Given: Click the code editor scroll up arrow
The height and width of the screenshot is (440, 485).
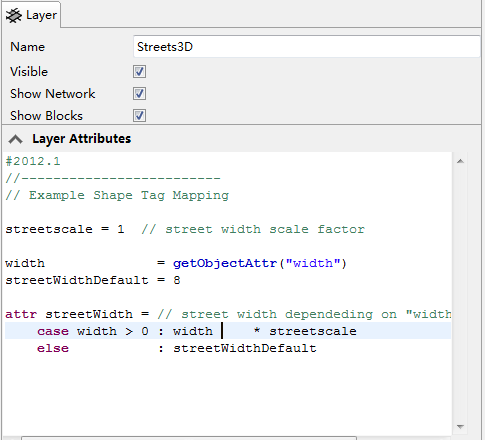Looking at the screenshot, I should click(460, 161).
